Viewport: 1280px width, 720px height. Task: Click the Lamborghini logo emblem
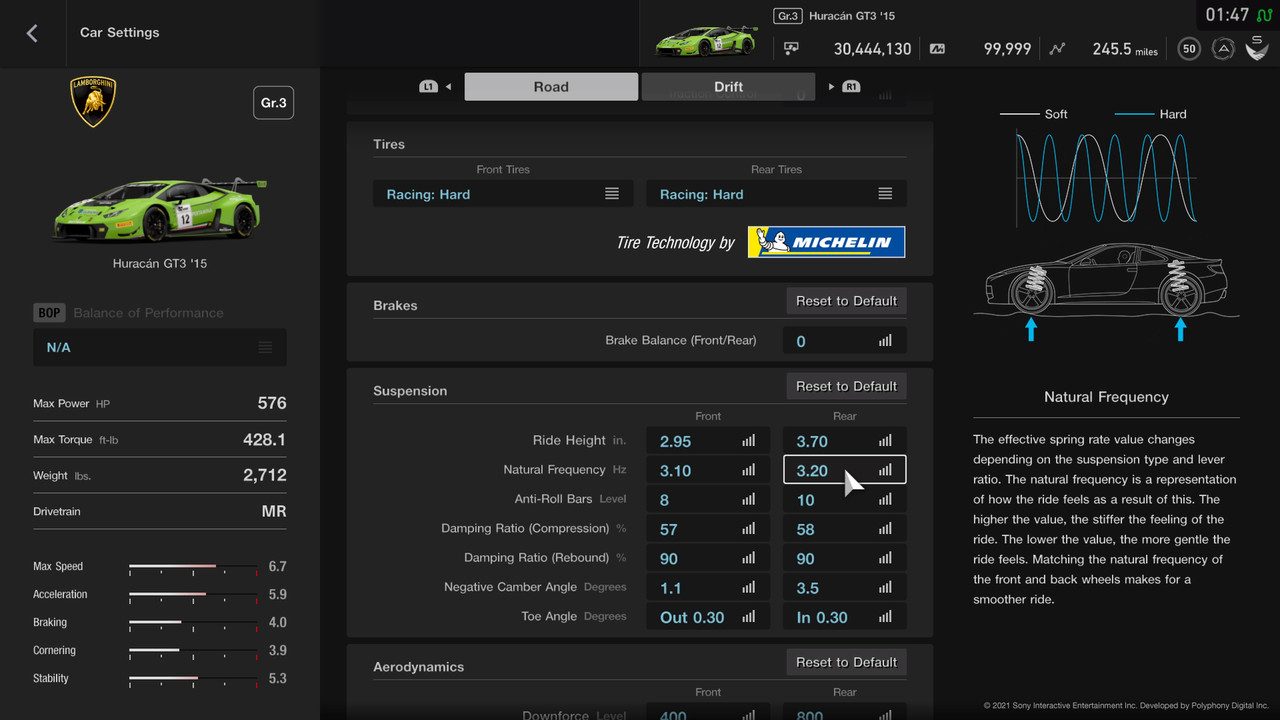(x=93, y=101)
